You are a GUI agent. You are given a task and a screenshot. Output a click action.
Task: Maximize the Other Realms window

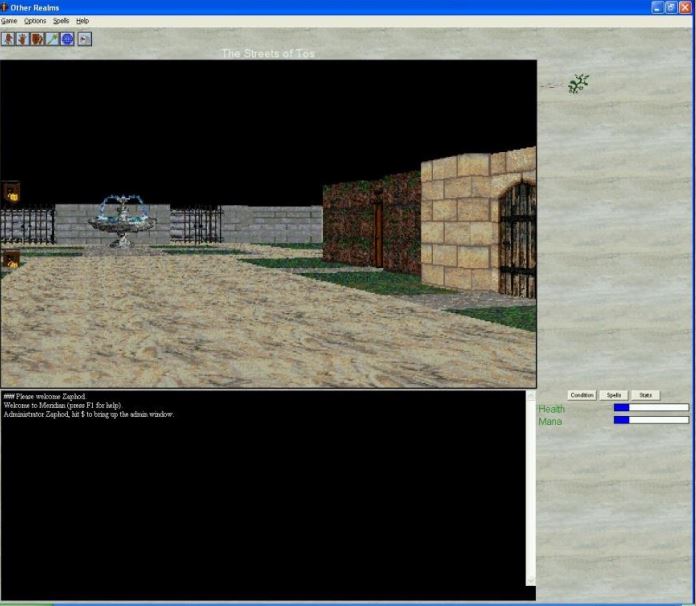[672, 8]
